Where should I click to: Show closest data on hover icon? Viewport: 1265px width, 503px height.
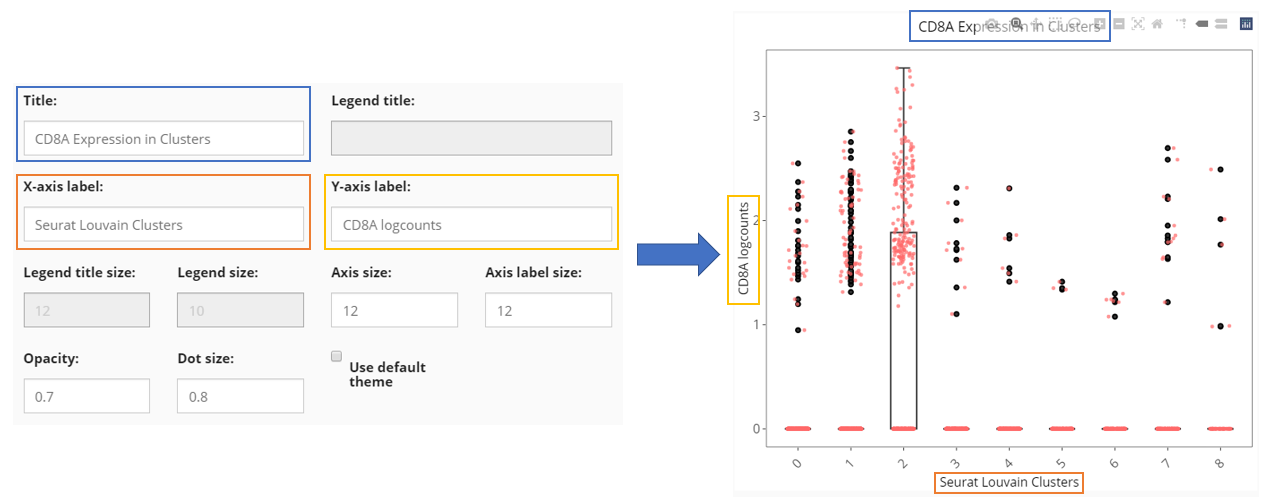pyautogui.click(x=1202, y=23)
